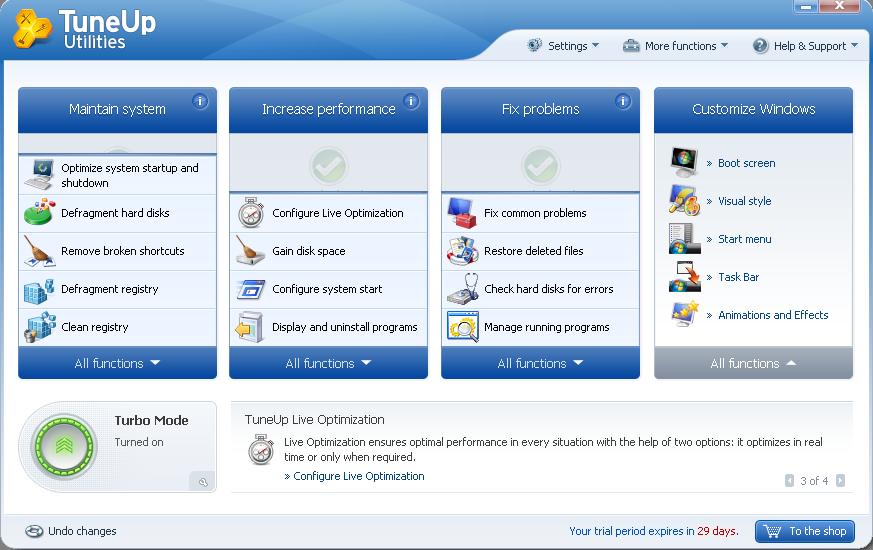This screenshot has height=550, width=873.
Task: Click the Gain disk space broom icon
Action: (251, 251)
